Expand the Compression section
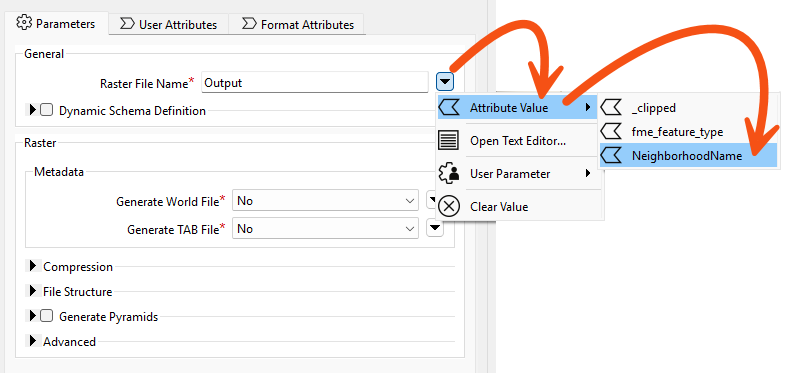This screenshot has height=373, width=792. click(32, 266)
